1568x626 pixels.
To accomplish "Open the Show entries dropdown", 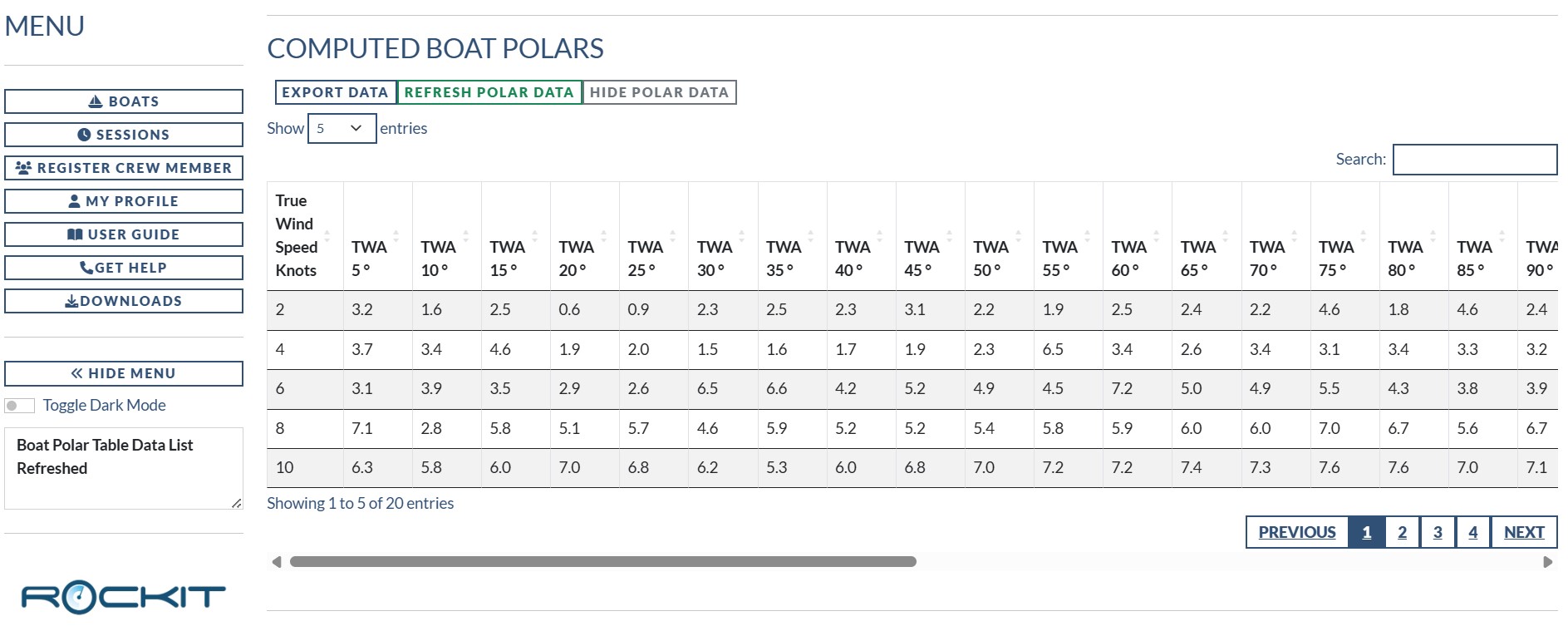I will click(x=342, y=129).
